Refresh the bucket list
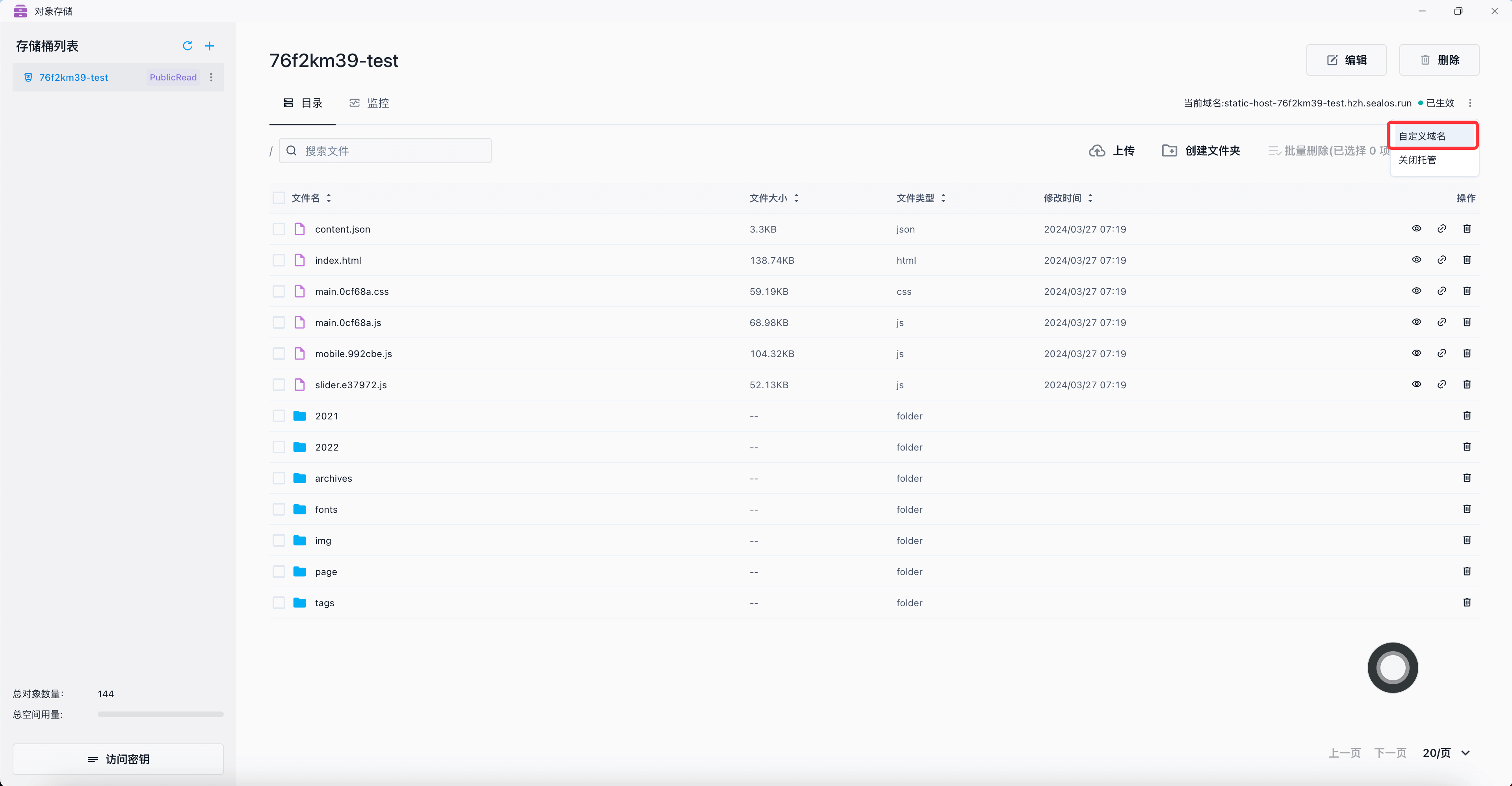 coord(187,46)
